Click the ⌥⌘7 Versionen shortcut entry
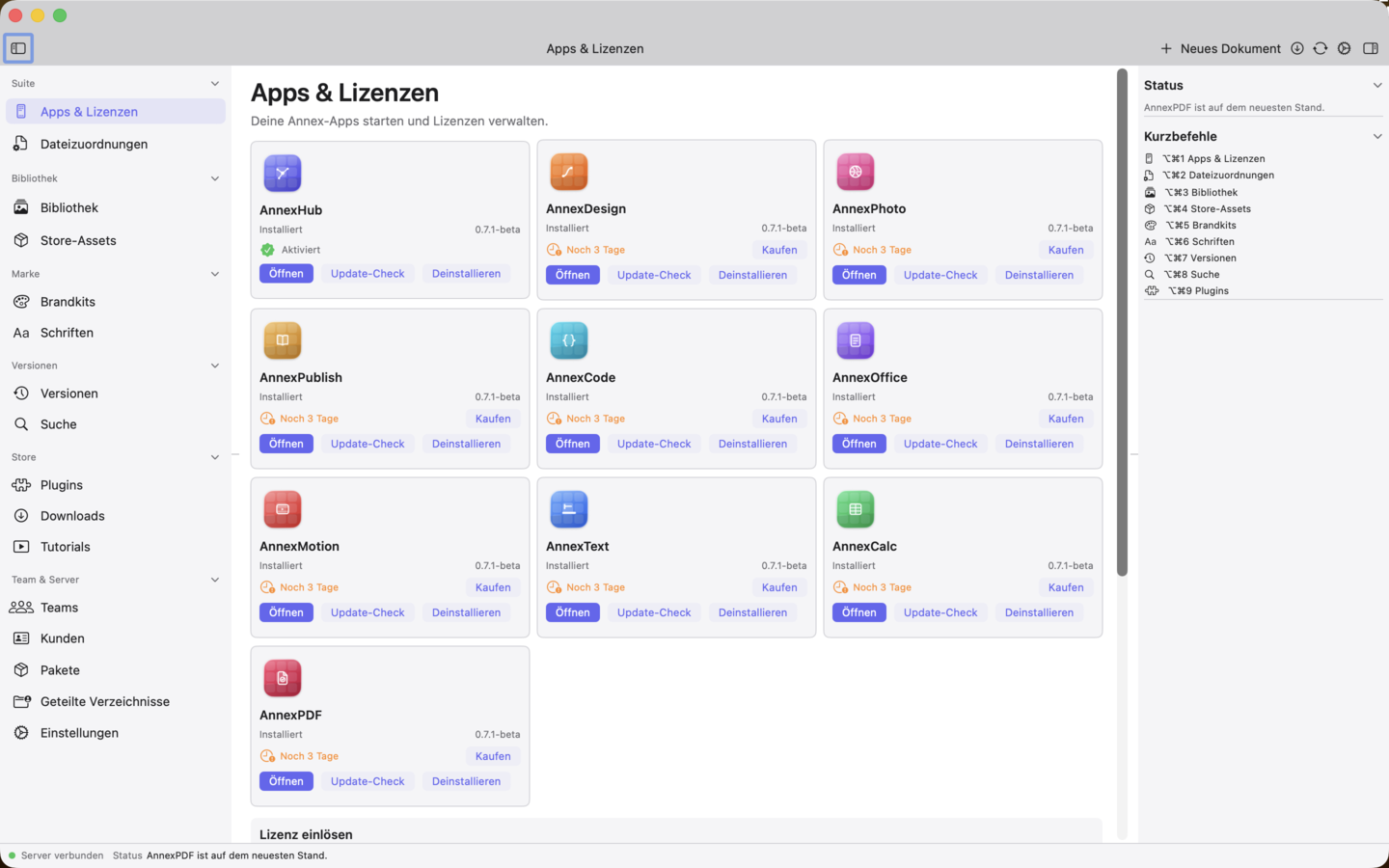This screenshot has width=1389, height=868. (1191, 258)
